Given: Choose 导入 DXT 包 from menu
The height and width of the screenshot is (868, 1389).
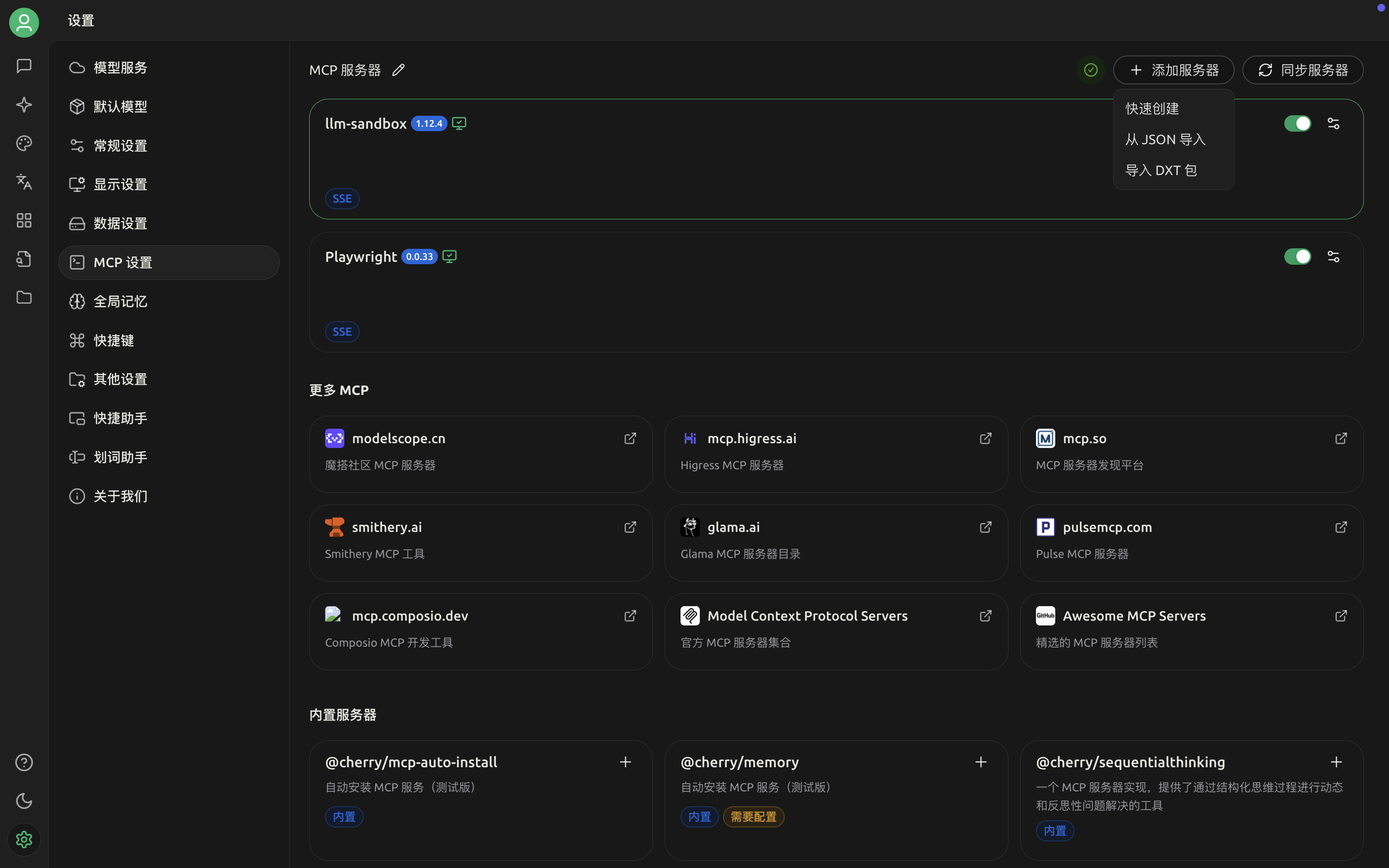Looking at the screenshot, I should (1160, 171).
